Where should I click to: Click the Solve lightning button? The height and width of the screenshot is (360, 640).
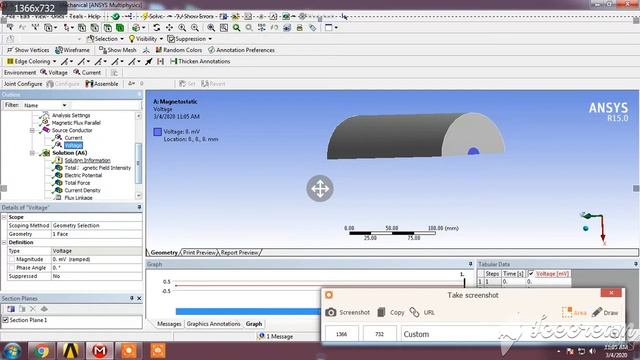point(153,16)
